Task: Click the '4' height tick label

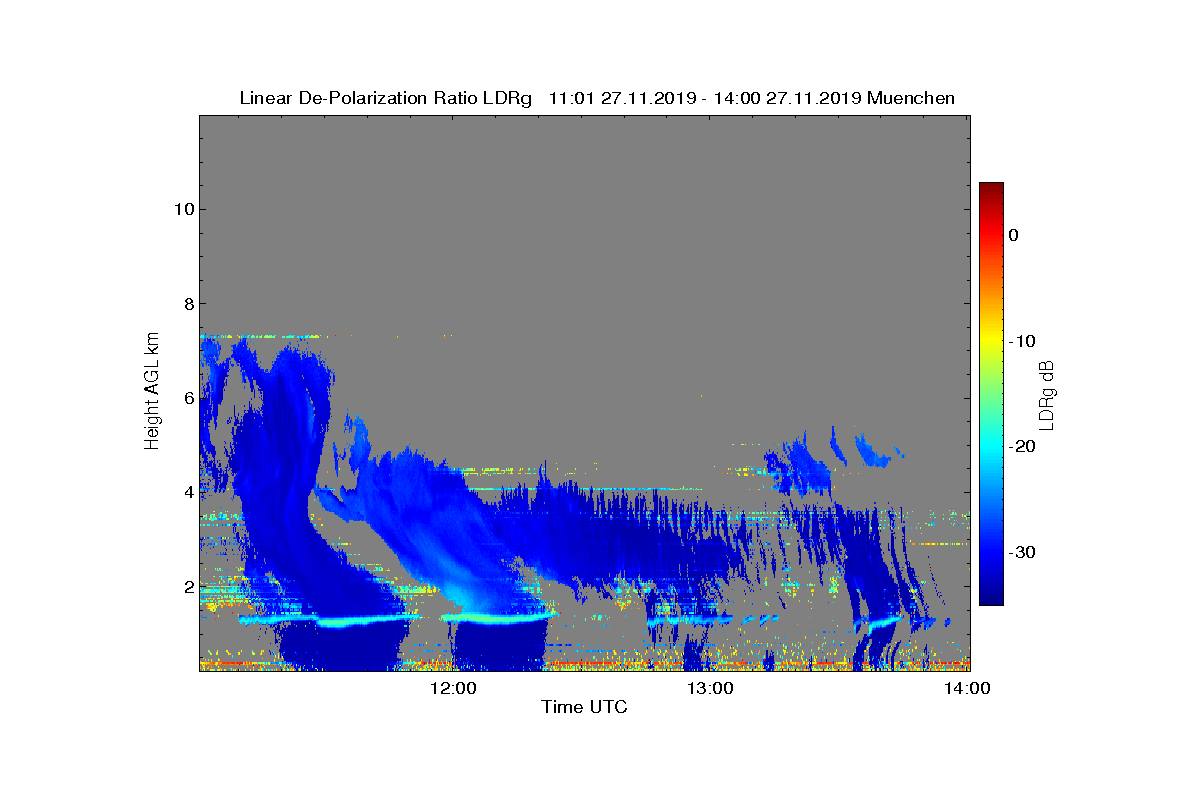Action: [188, 492]
